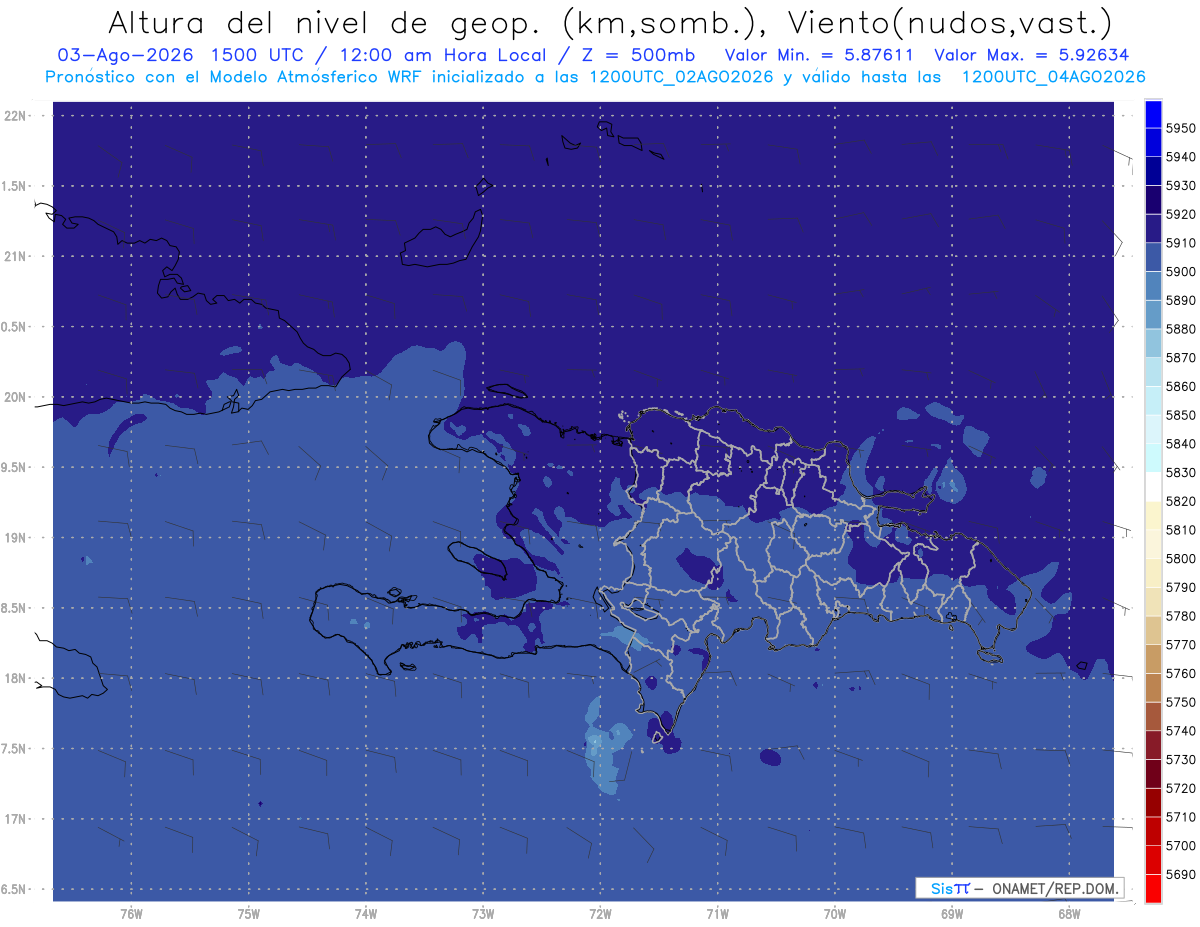Click the "1.5N" latitude label
The image size is (1200, 927).
coord(14,186)
